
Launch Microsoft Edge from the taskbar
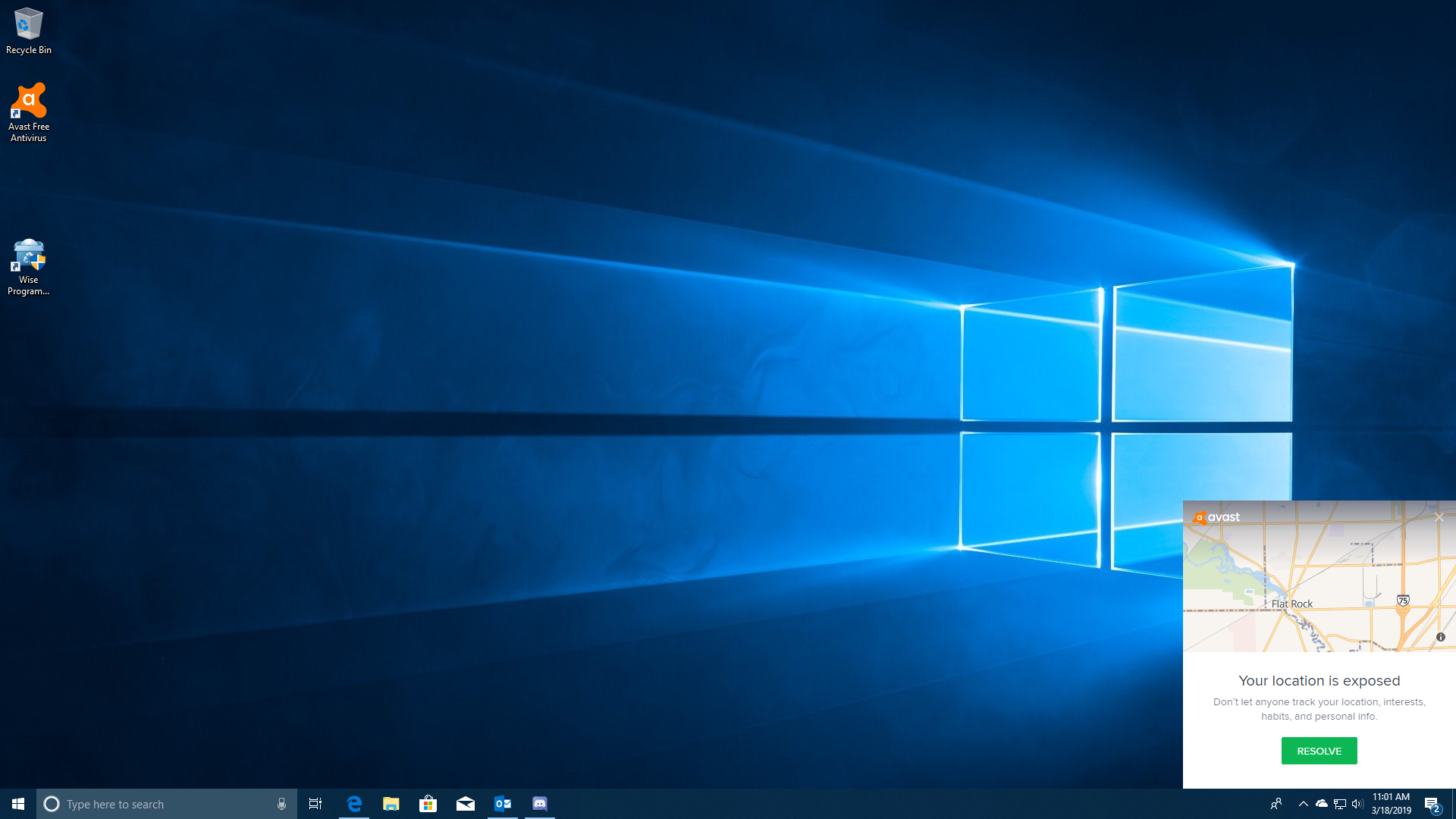click(354, 804)
